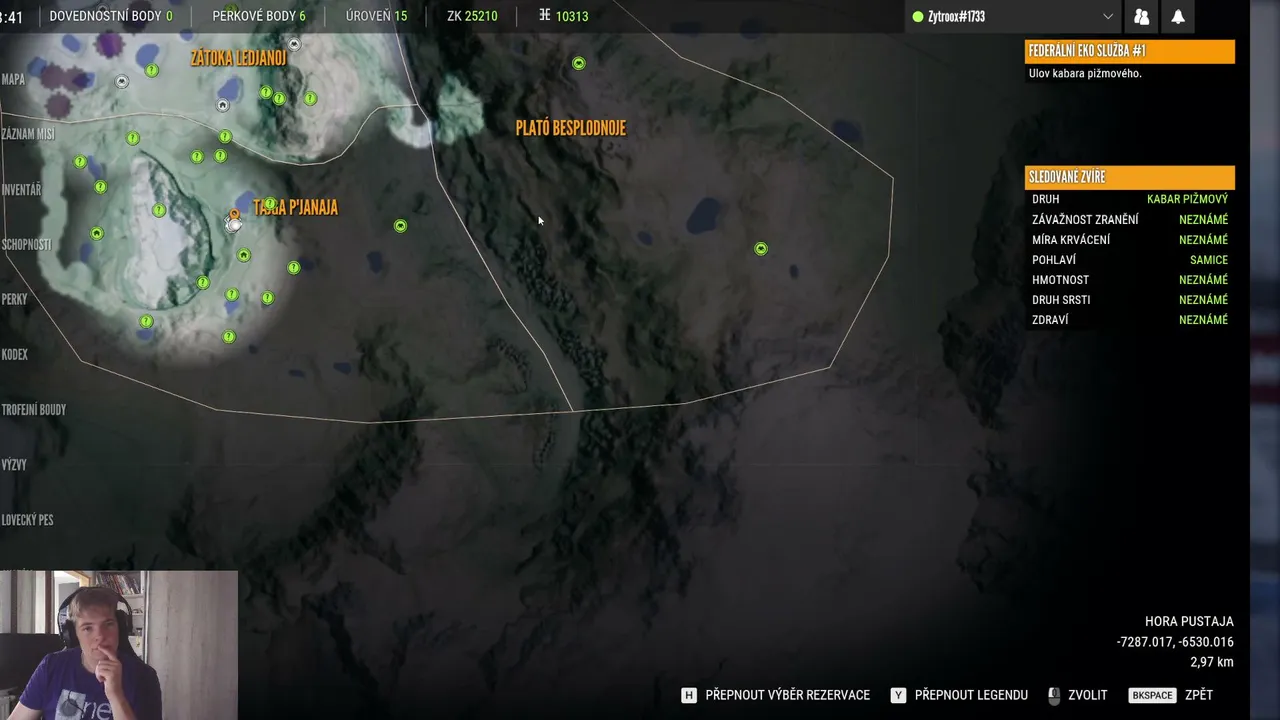Click the TAJGA P'JANAJA region label

pos(296,208)
